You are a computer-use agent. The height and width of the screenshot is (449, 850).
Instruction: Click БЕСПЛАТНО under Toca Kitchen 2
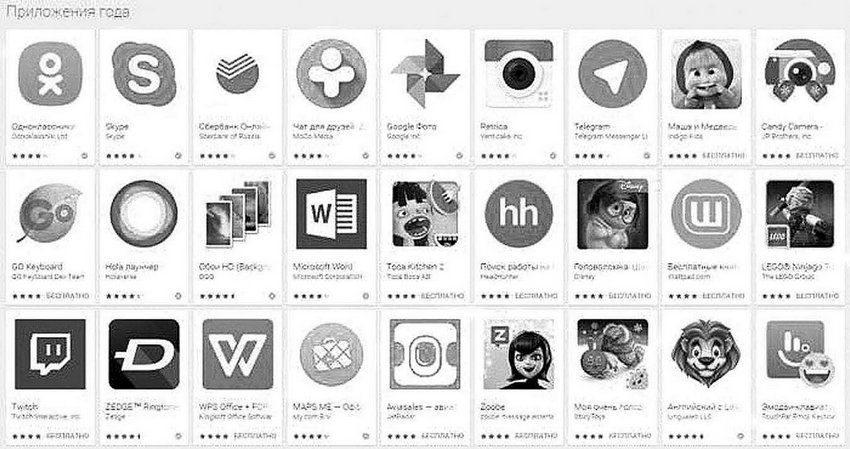click(x=443, y=296)
